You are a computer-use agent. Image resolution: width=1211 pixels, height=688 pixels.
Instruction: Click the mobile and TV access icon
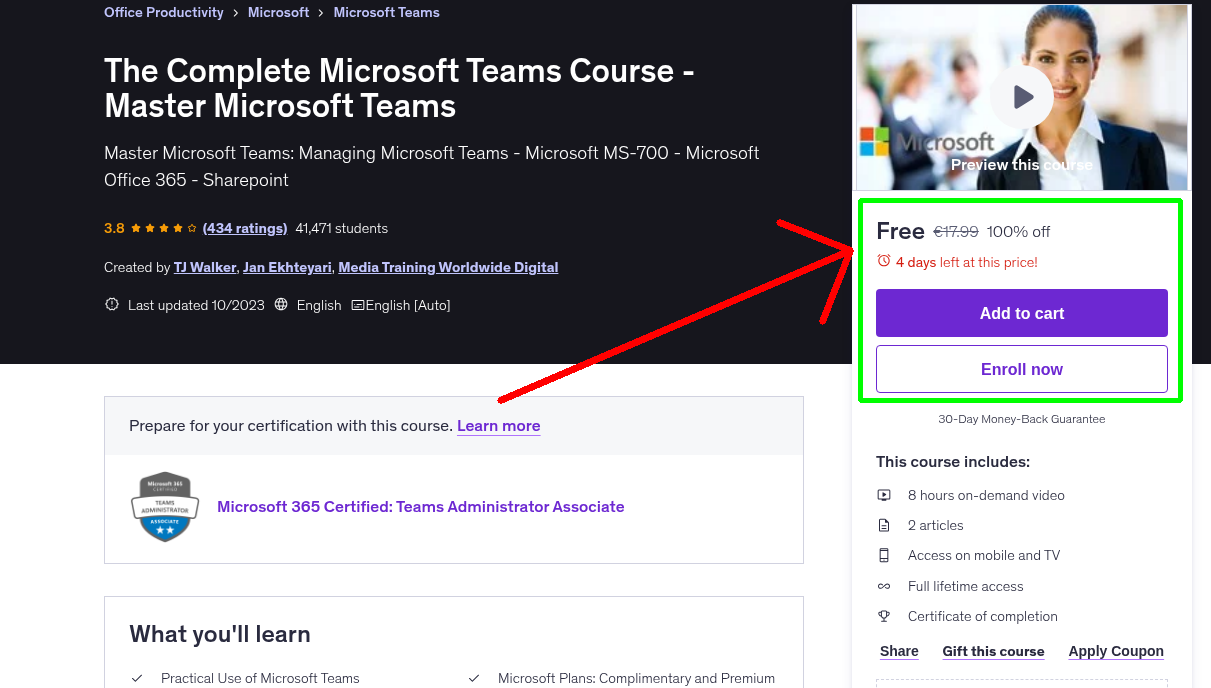tap(884, 555)
